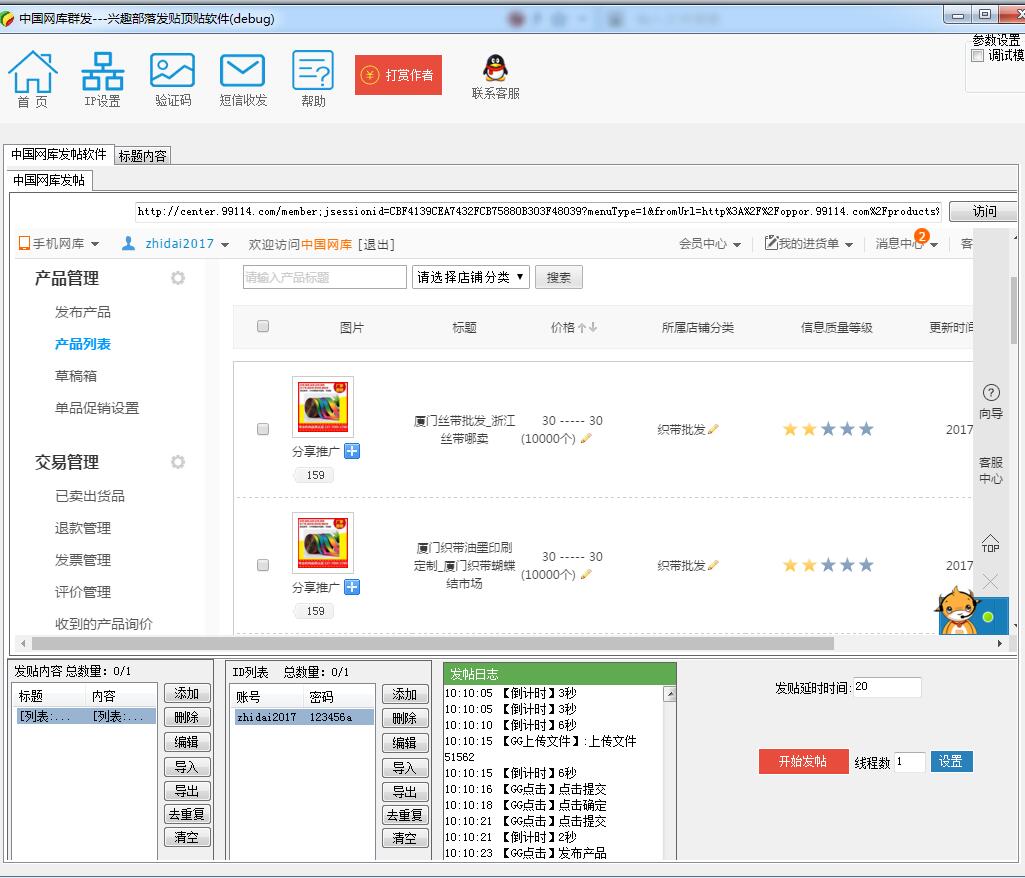Click the 手机网库 phone icon
This screenshot has width=1025, height=878.
[24, 243]
